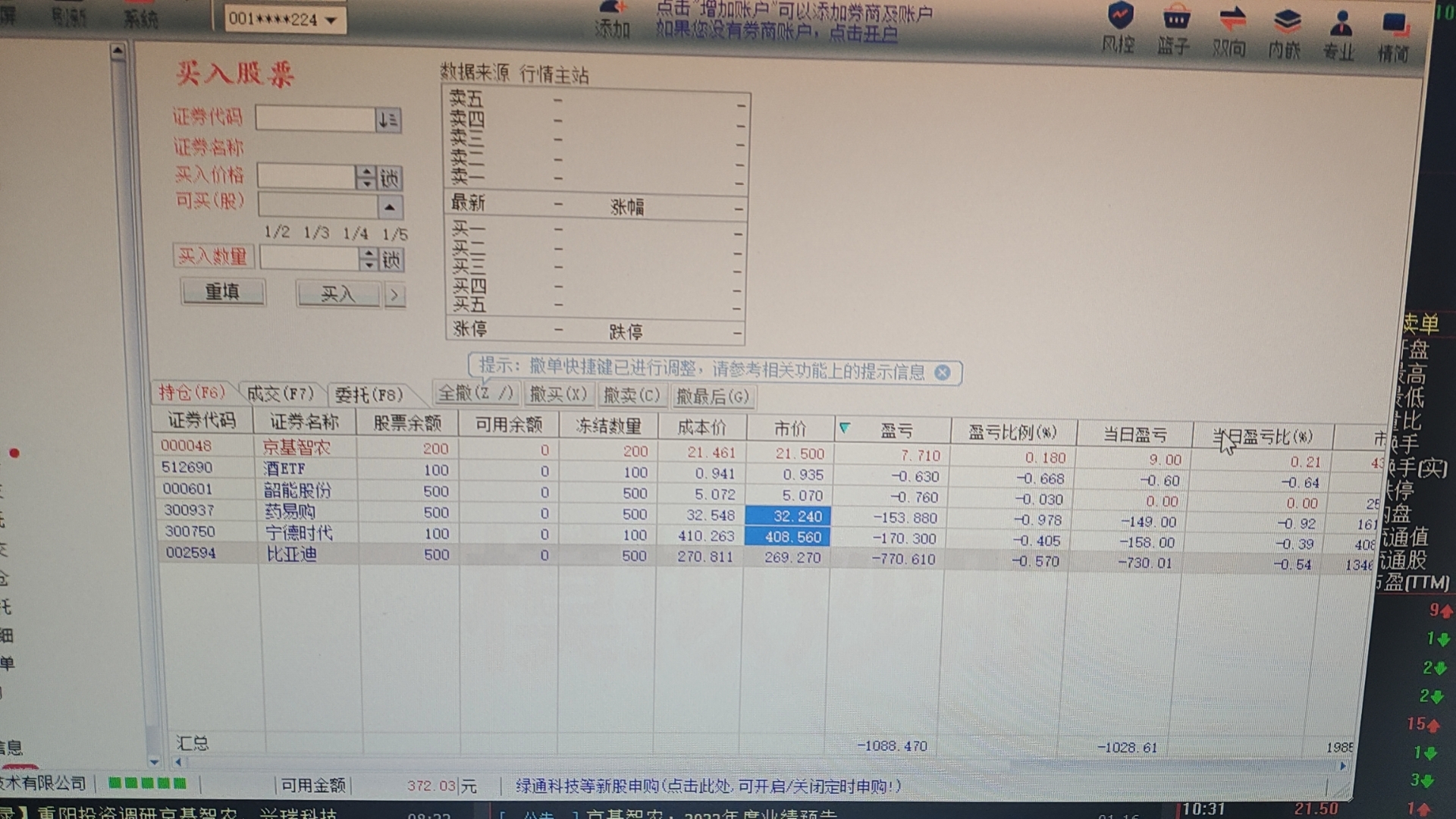This screenshot has height=819, width=1456.
Task: Expand the 可买(股) amount arrow
Action: coord(389,206)
